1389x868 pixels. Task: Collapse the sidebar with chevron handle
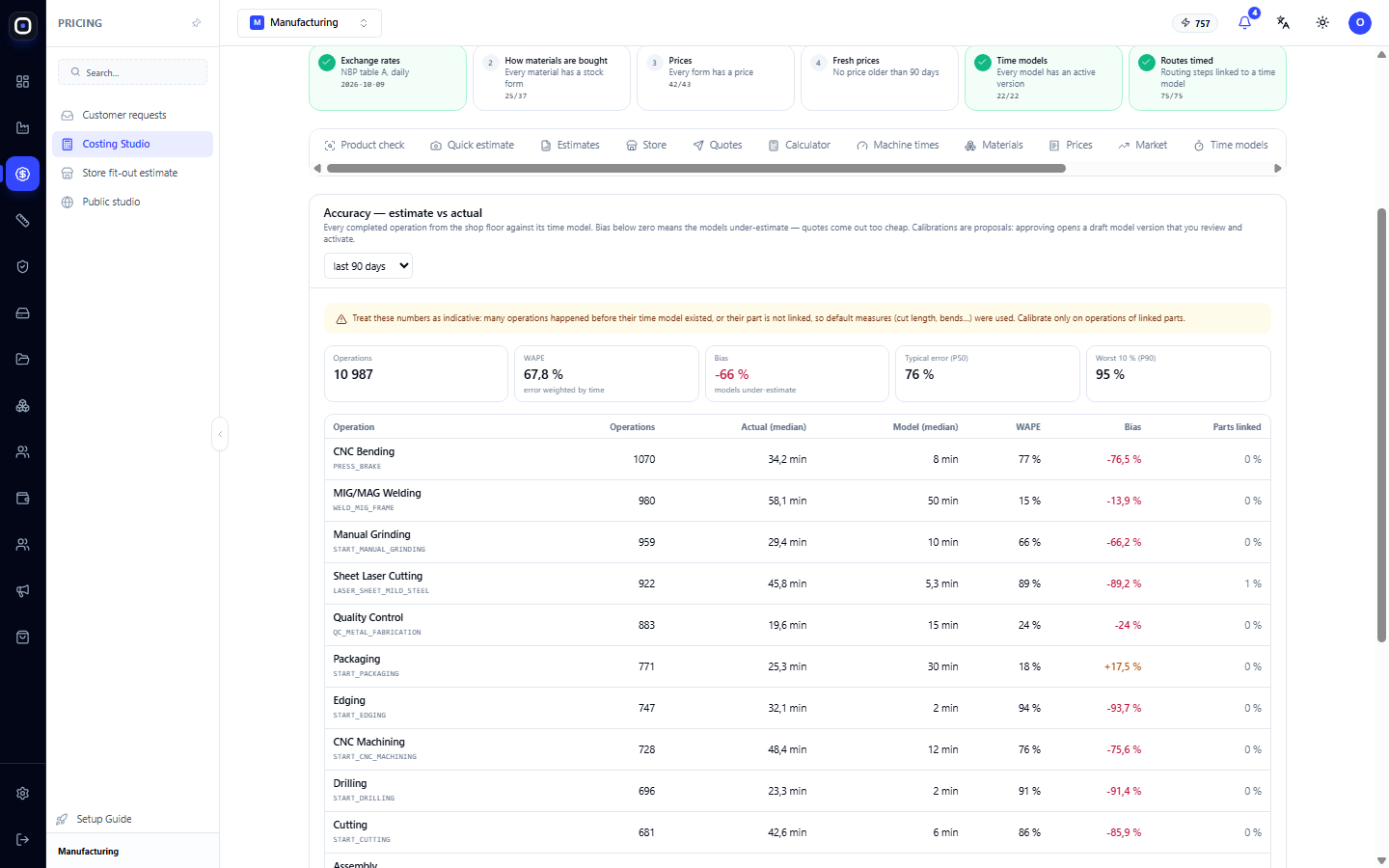click(x=220, y=434)
